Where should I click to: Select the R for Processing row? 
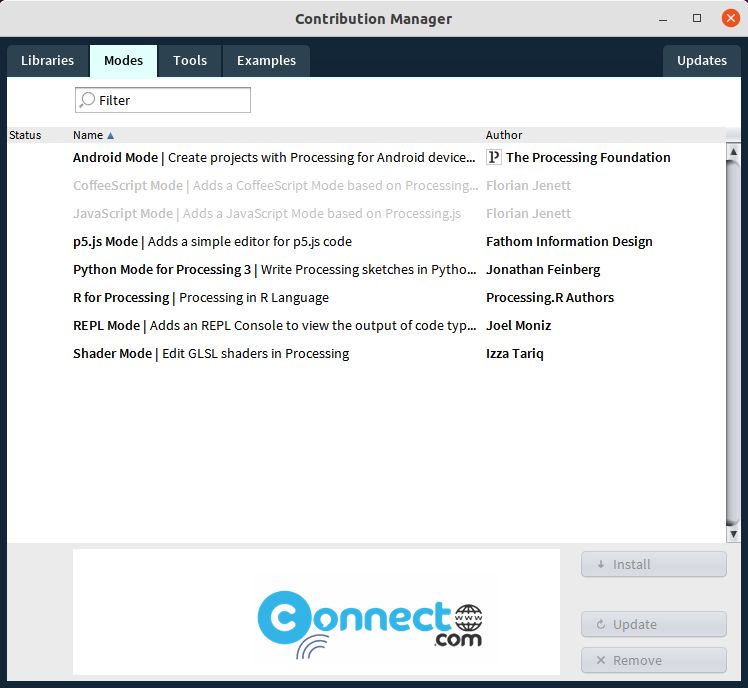coord(366,298)
